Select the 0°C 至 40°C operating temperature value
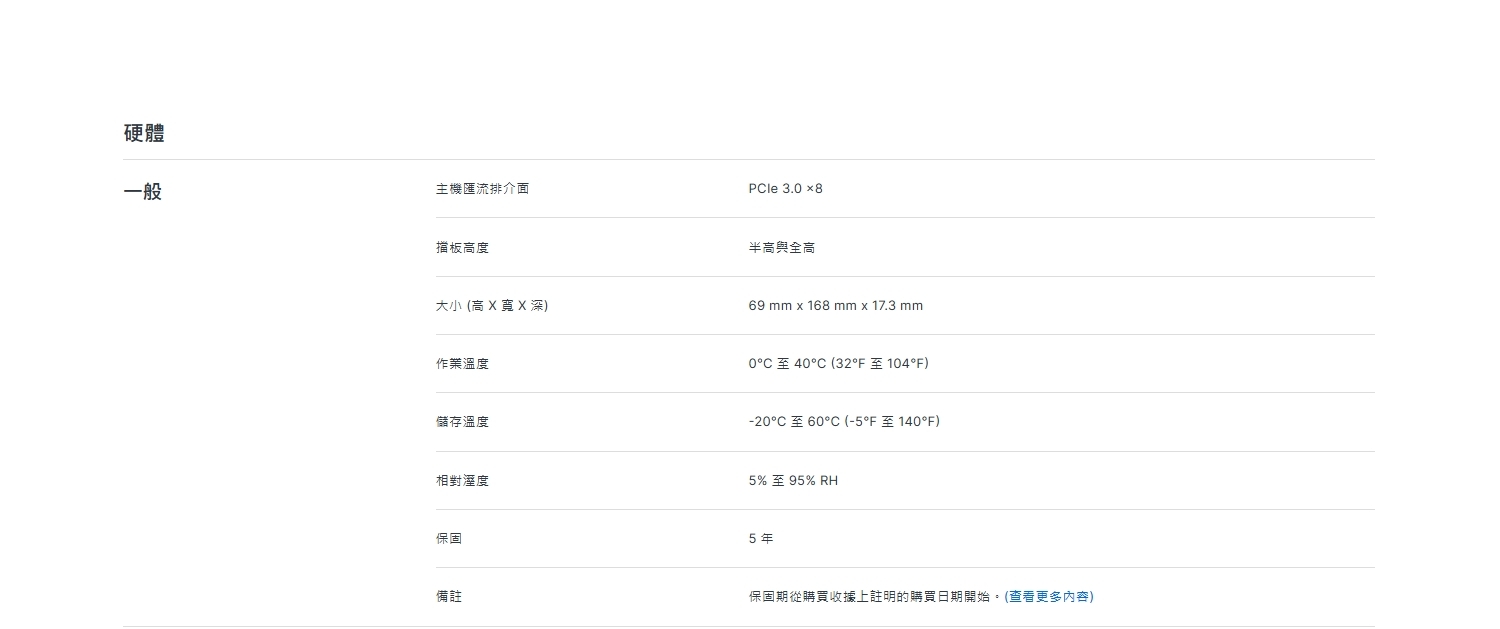This screenshot has width=1500, height=629. pyautogui.click(x=787, y=364)
